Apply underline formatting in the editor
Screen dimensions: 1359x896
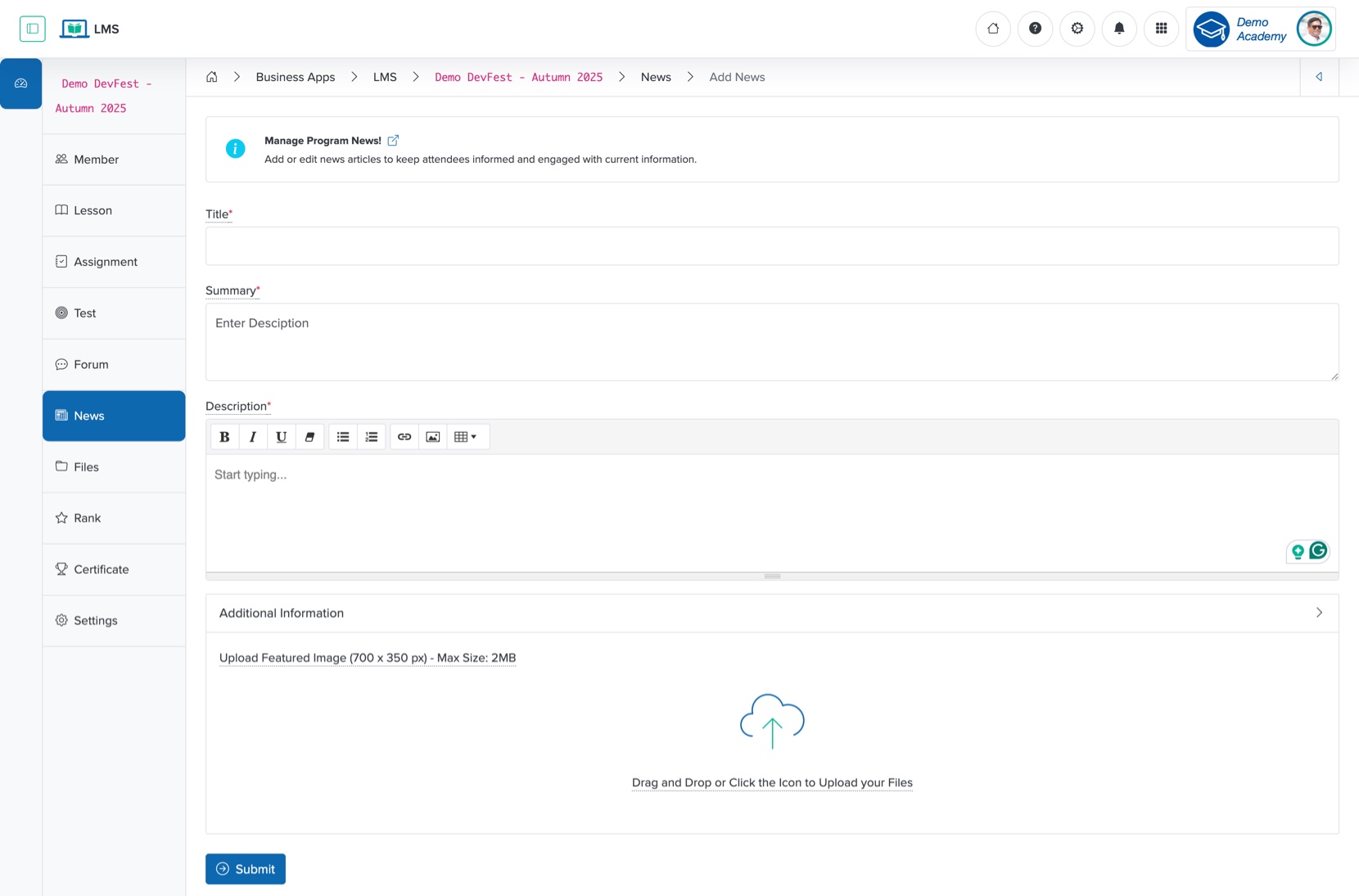281,437
